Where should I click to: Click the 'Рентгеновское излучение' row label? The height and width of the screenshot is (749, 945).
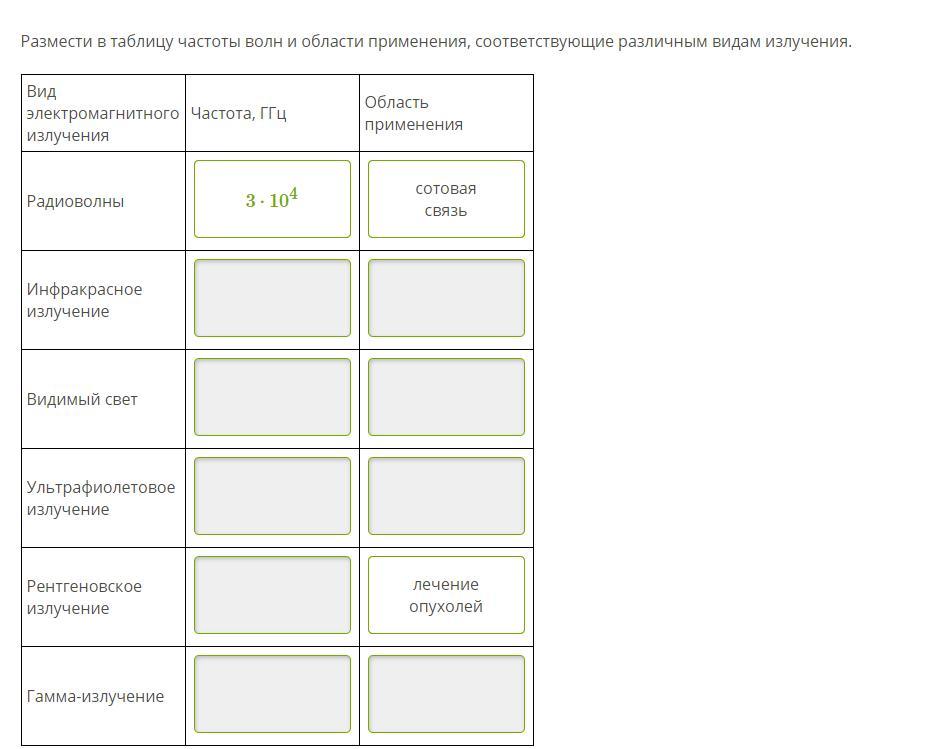[84, 597]
